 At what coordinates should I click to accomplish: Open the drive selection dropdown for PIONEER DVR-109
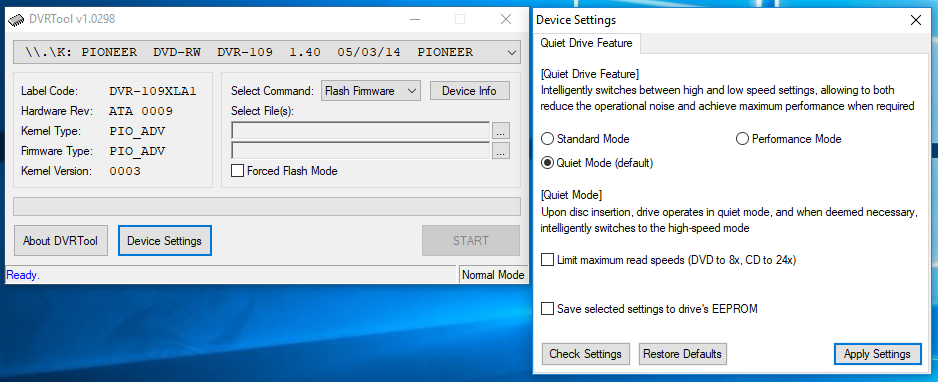tap(267, 53)
